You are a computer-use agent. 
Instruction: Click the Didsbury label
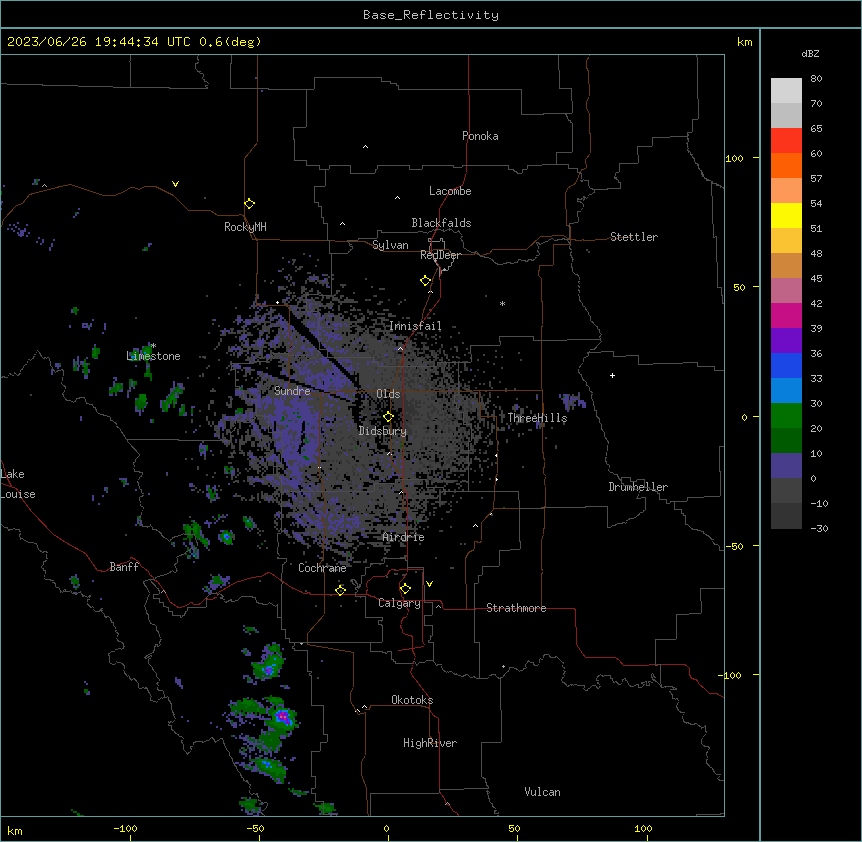click(x=382, y=431)
